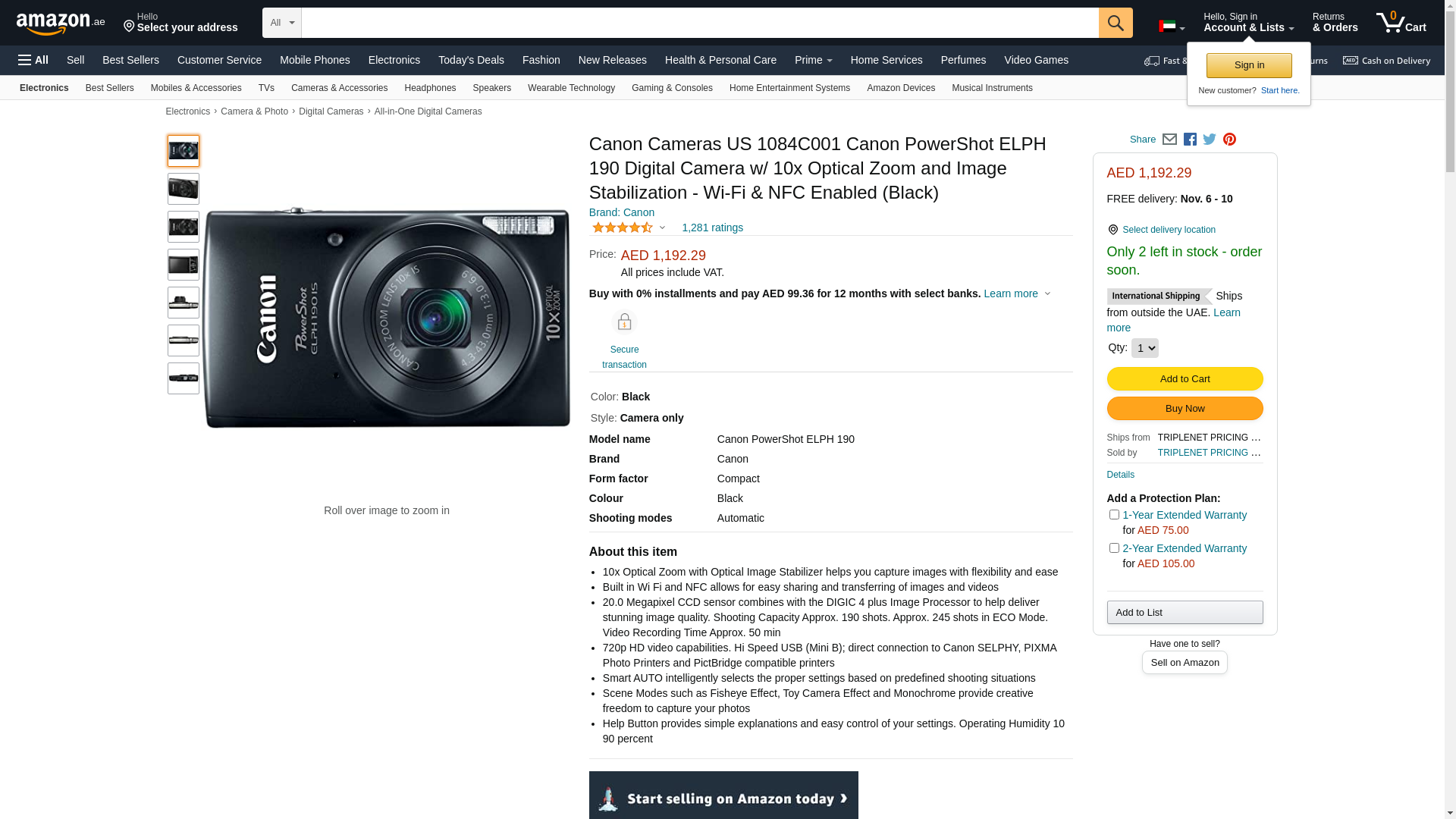Share product via email icon
This screenshot has height=819, width=1456.
click(1169, 140)
